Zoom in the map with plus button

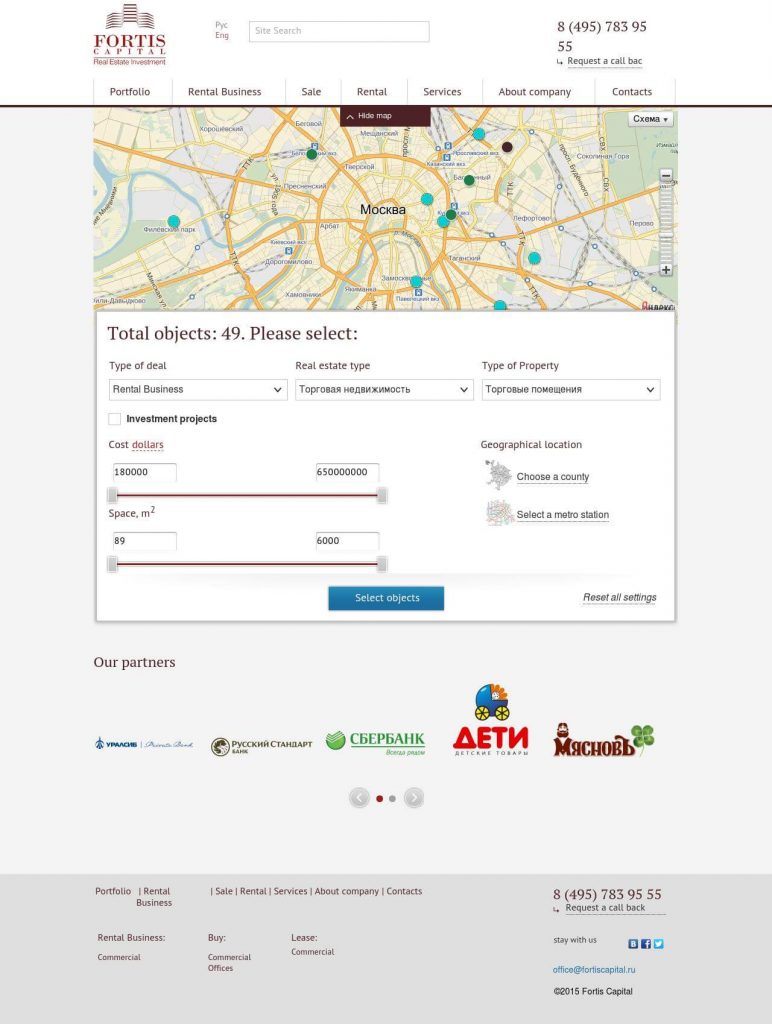pos(666,270)
